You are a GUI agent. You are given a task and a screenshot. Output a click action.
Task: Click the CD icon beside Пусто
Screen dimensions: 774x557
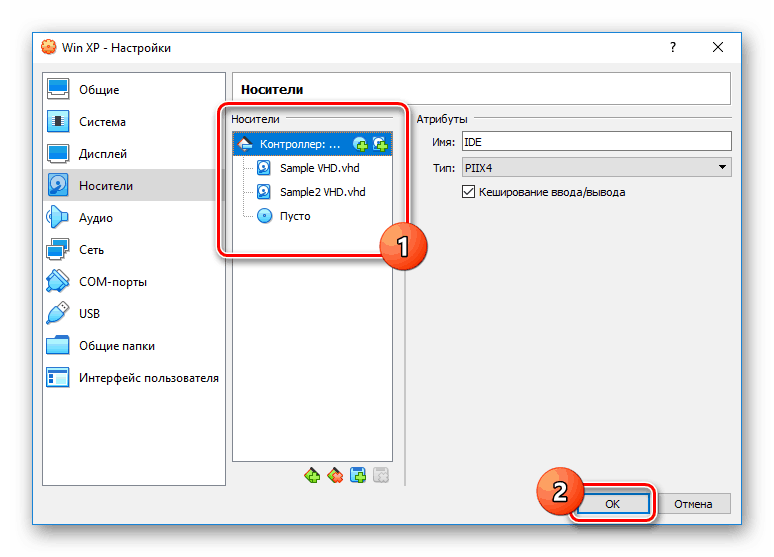[x=265, y=216]
